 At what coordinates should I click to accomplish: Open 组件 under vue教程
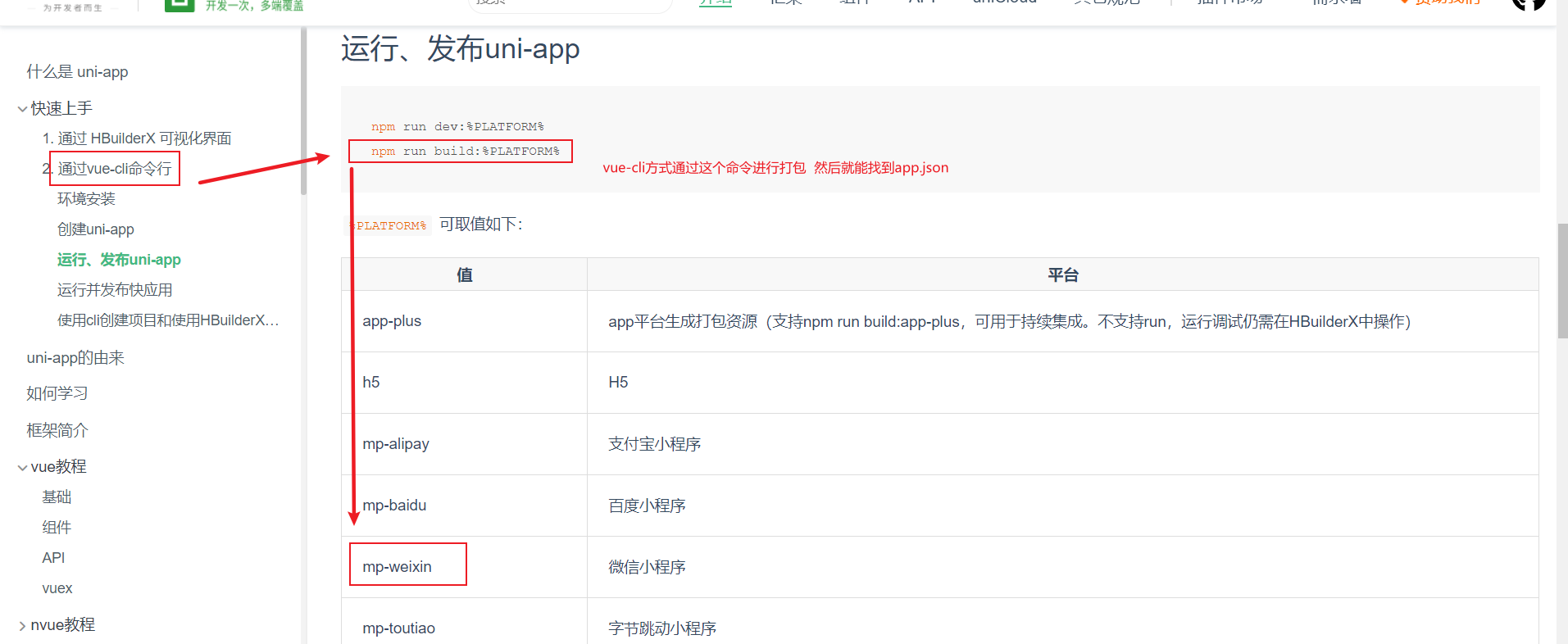[57, 527]
